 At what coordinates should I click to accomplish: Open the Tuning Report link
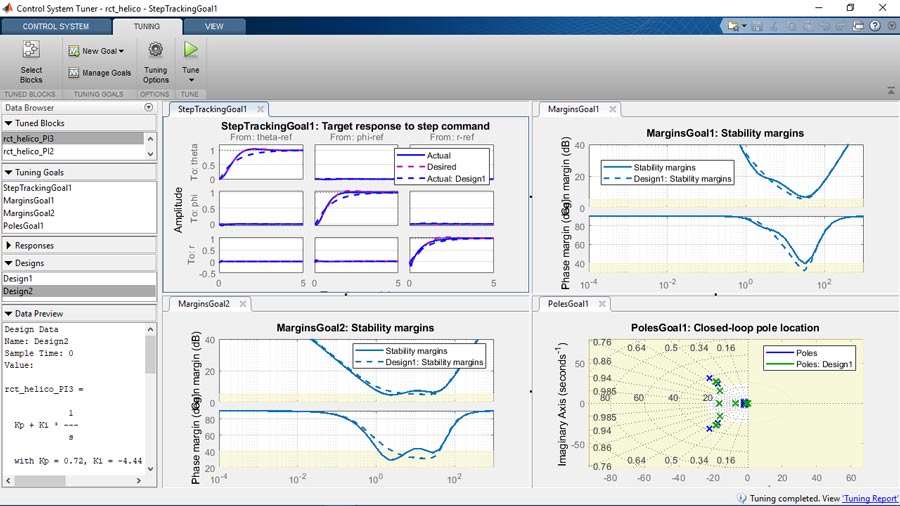869,497
